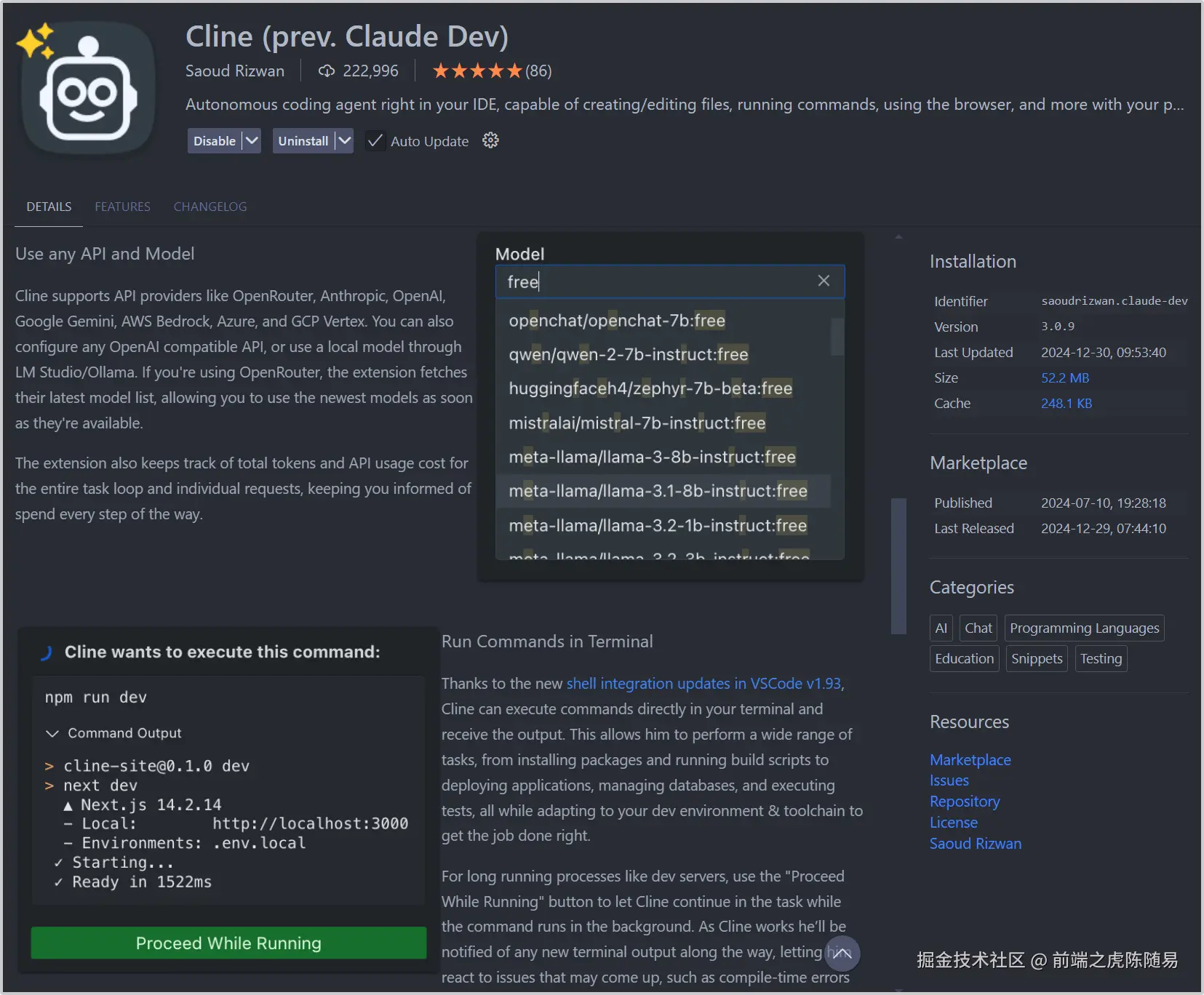Click the model list scrollbar thumb
1204x995 pixels.
(x=837, y=337)
